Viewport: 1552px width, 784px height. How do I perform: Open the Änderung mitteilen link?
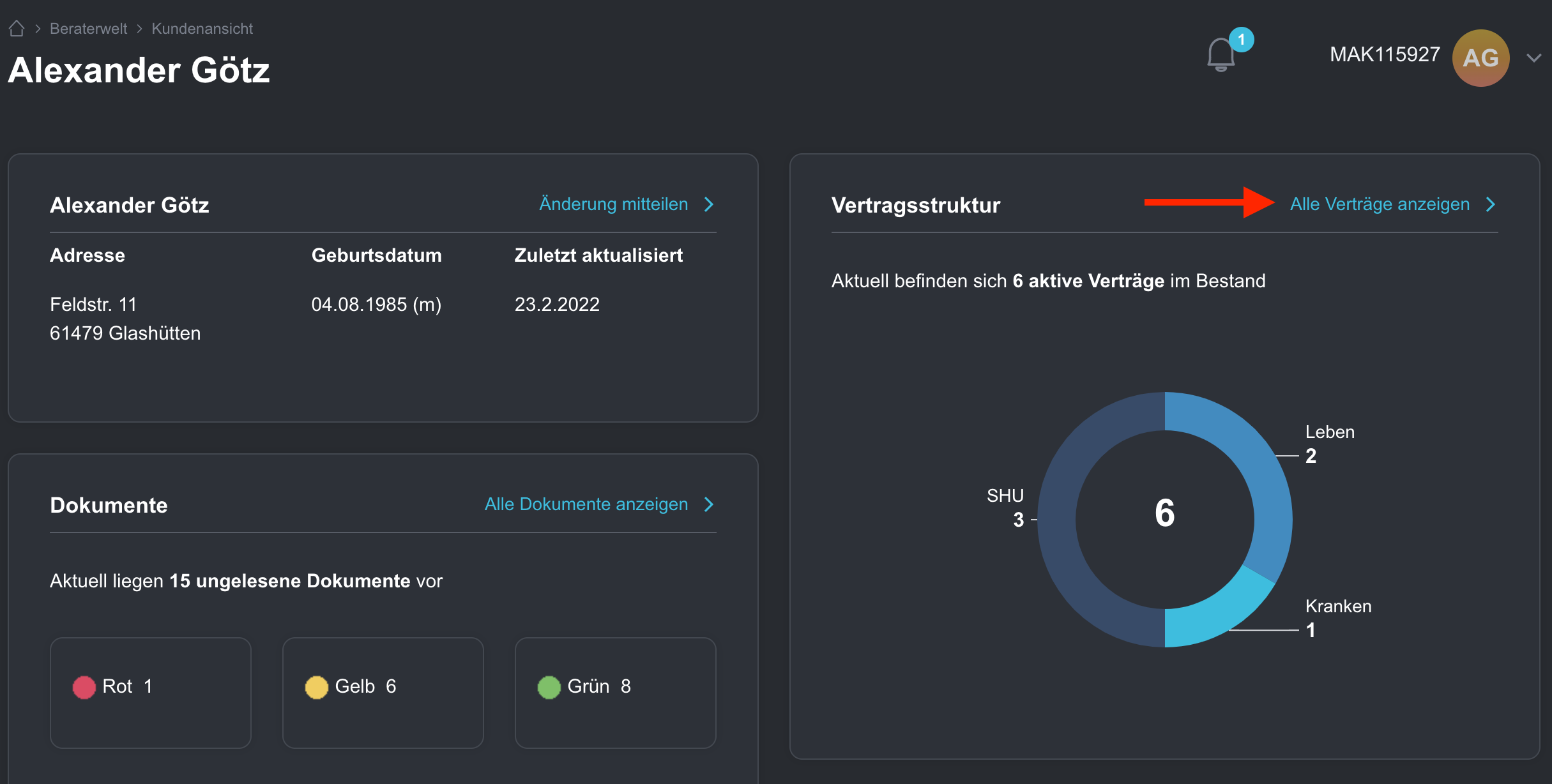pos(613,204)
